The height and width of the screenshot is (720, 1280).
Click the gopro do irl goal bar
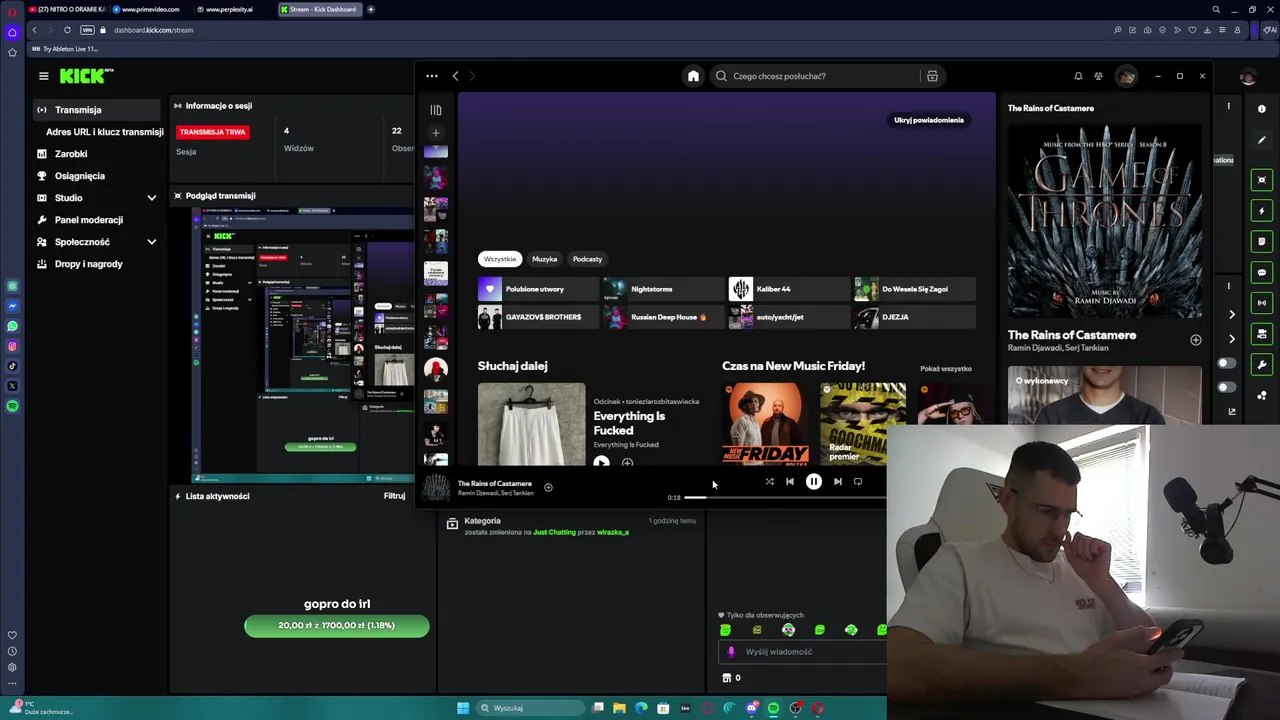337,626
